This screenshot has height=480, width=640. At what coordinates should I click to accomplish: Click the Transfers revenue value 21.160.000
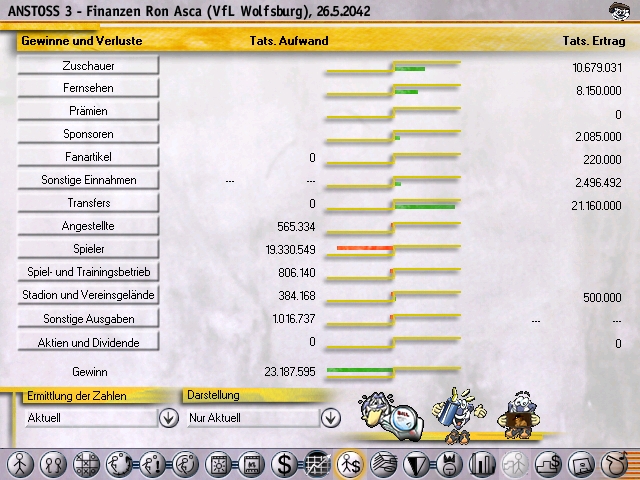[596, 205]
